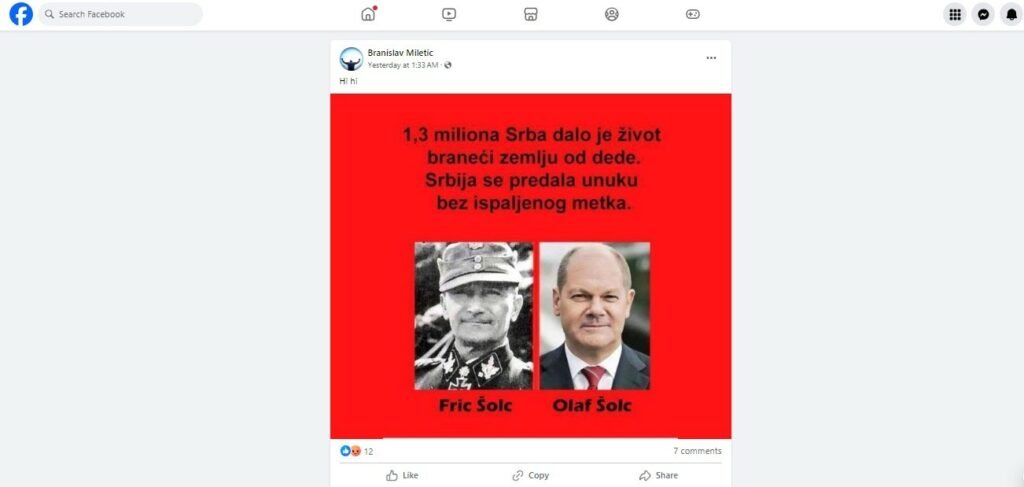The height and width of the screenshot is (487, 1024).
Task: Open the post timestamp link
Action: click(x=403, y=65)
